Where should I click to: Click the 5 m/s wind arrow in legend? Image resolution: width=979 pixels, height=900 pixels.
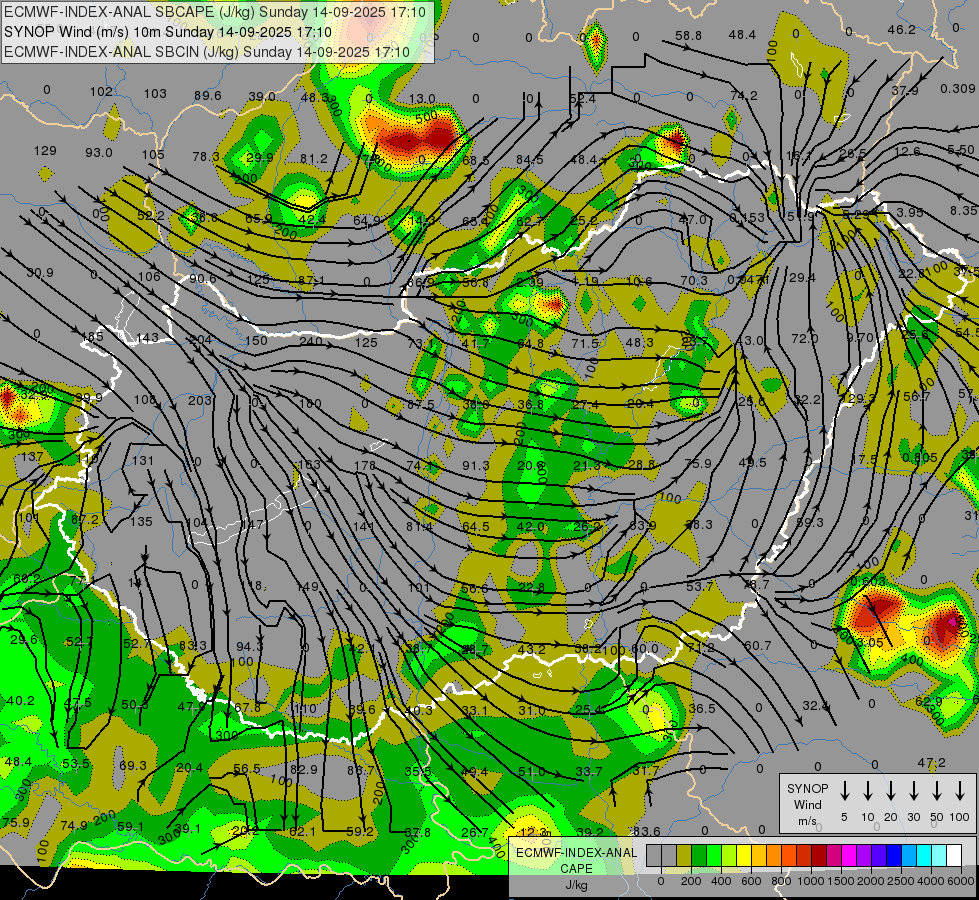[845, 791]
